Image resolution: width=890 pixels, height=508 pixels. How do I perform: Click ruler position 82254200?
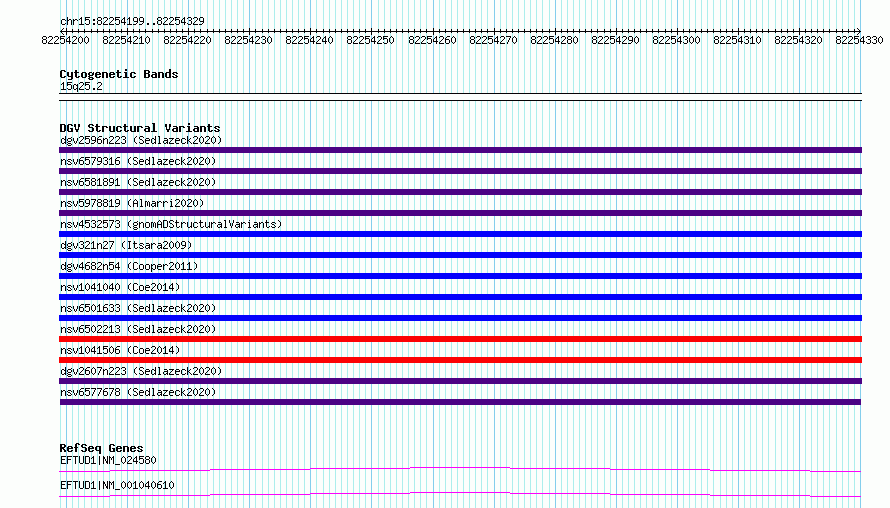pos(65,40)
